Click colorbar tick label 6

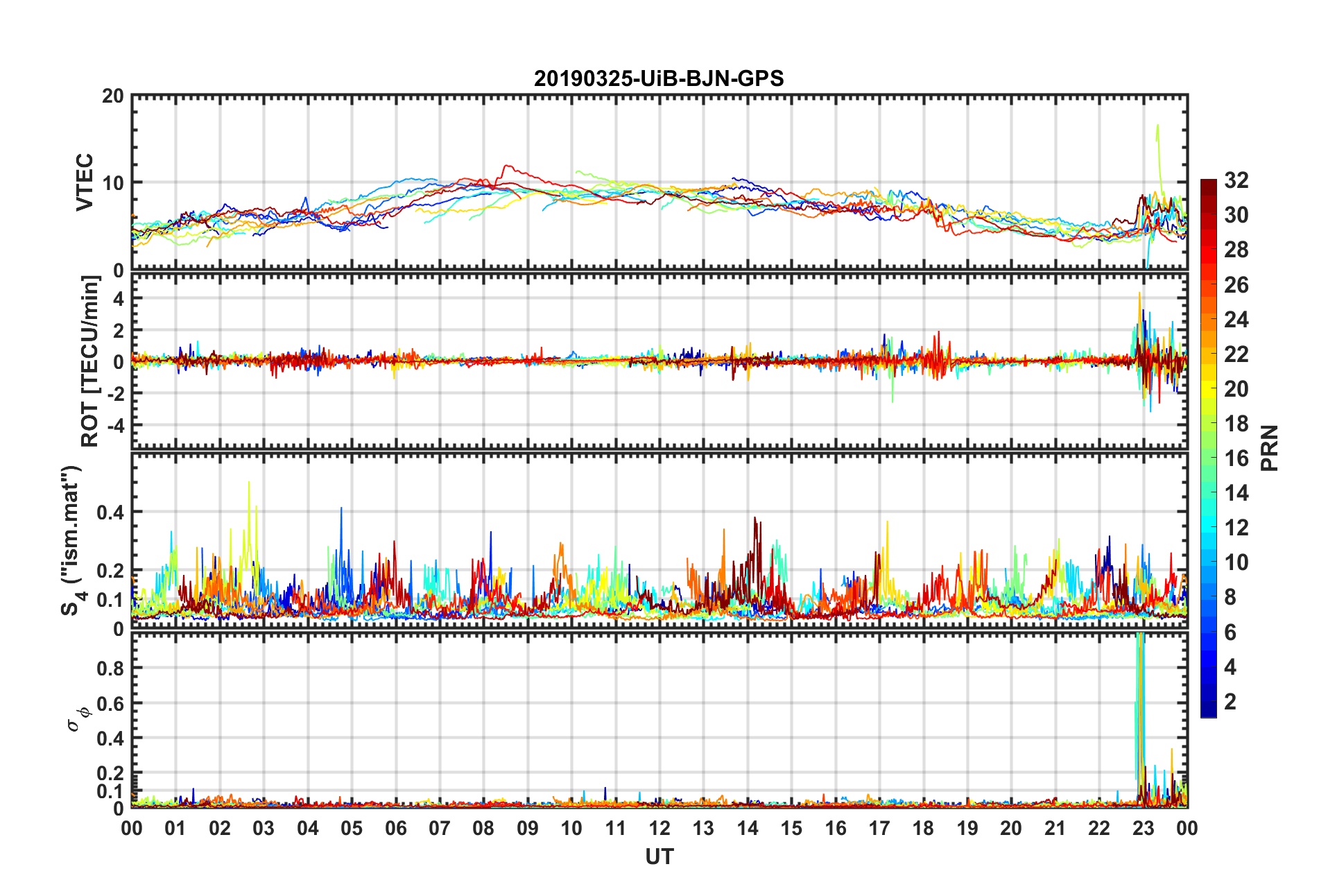click(x=1230, y=632)
